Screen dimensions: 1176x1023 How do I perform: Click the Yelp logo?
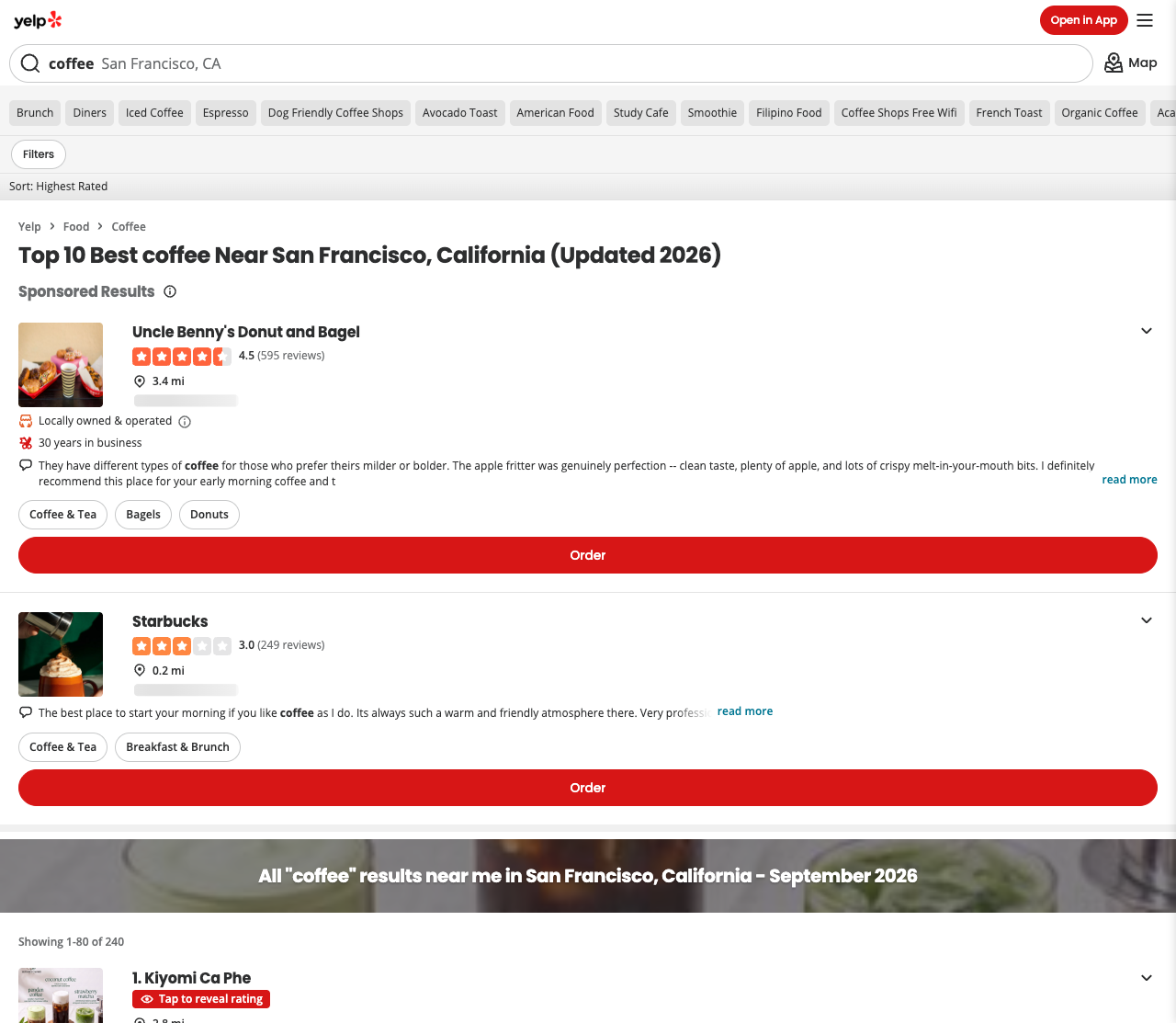click(38, 20)
